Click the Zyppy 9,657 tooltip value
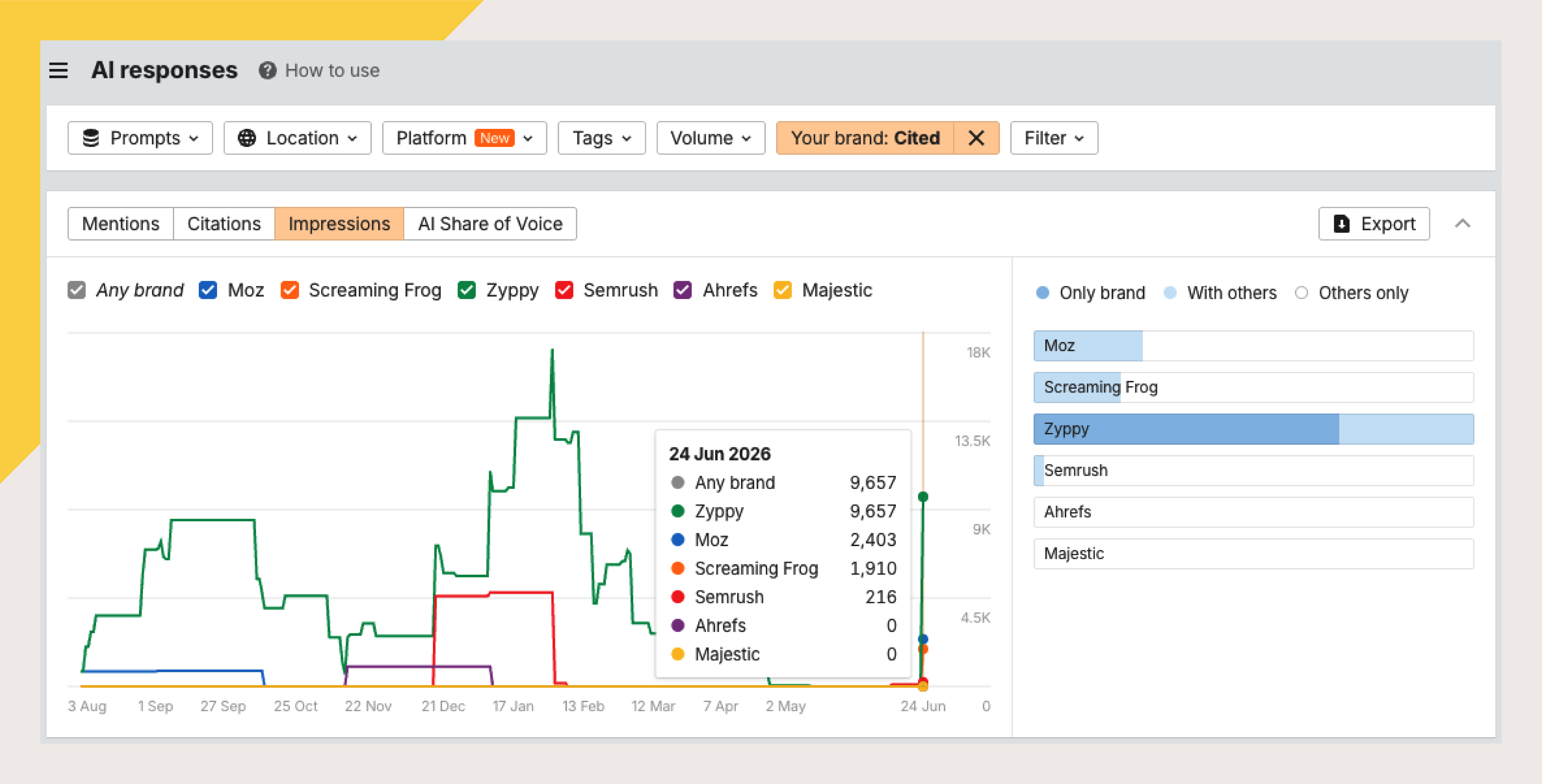Image resolution: width=1542 pixels, height=784 pixels. pos(873,511)
